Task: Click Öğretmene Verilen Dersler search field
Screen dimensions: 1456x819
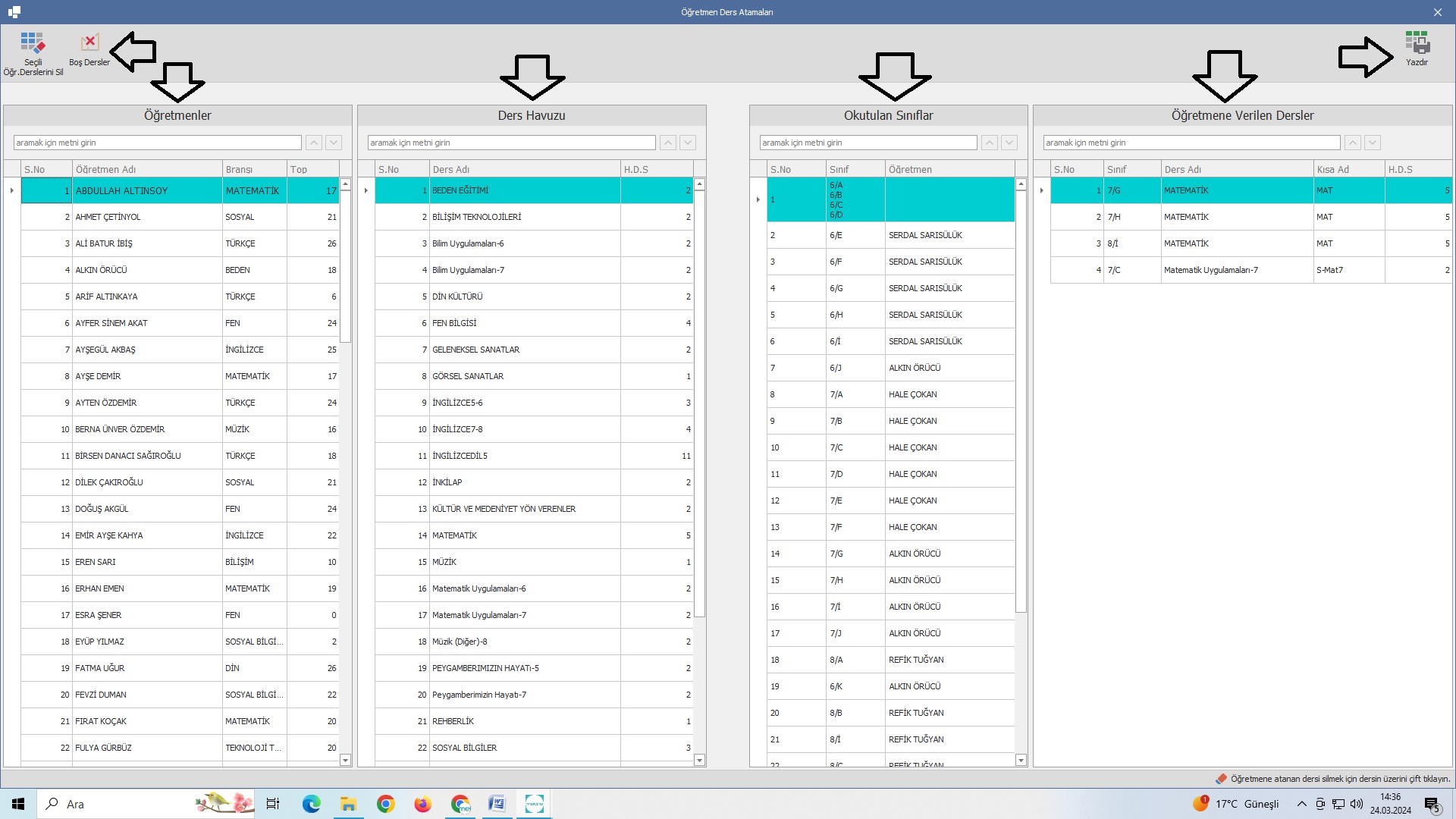Action: (1191, 143)
